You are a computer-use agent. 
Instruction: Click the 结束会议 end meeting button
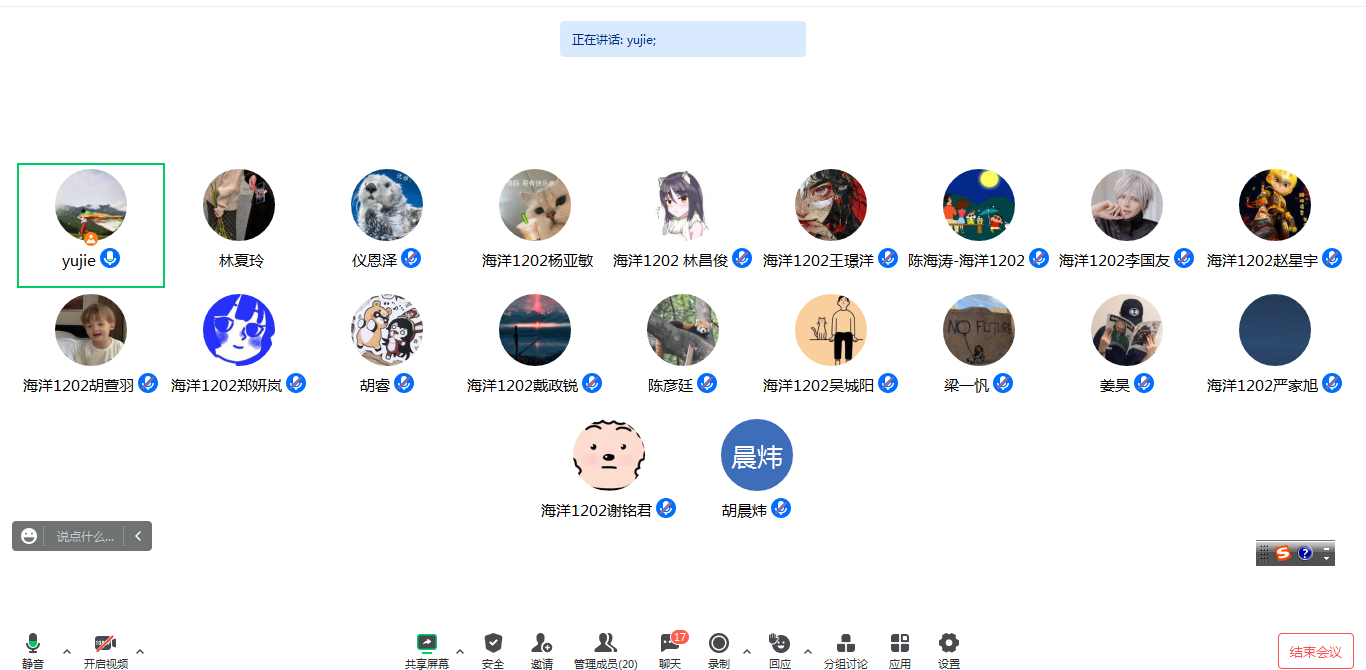click(1315, 651)
